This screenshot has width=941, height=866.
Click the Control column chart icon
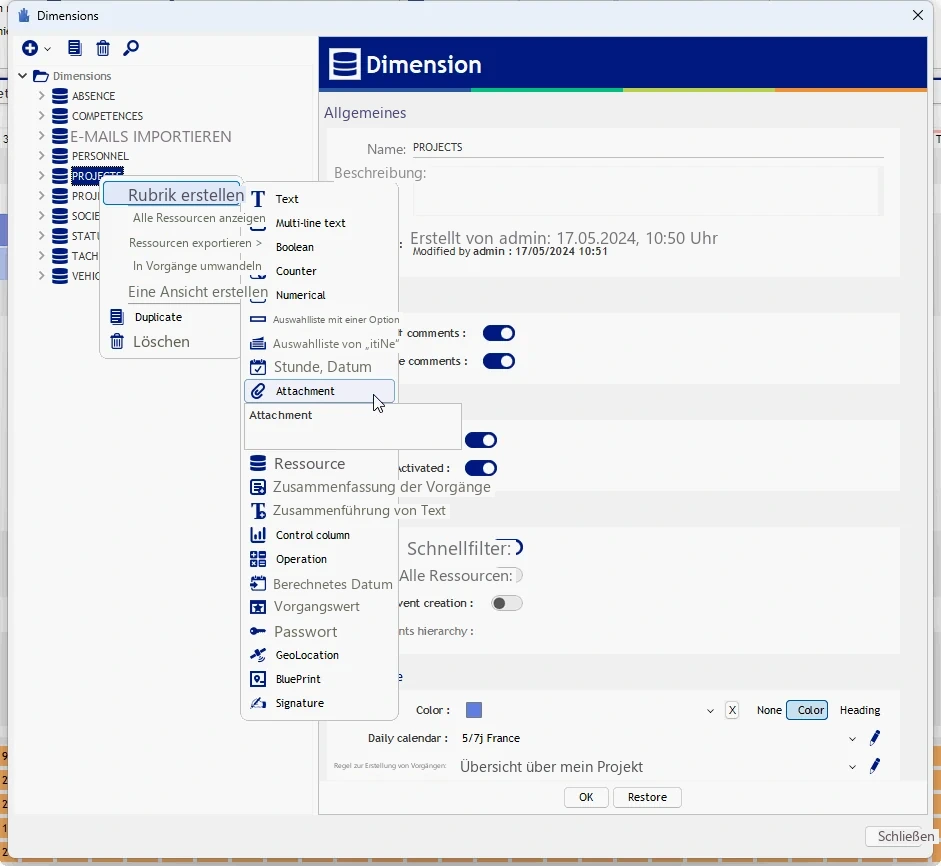click(258, 535)
